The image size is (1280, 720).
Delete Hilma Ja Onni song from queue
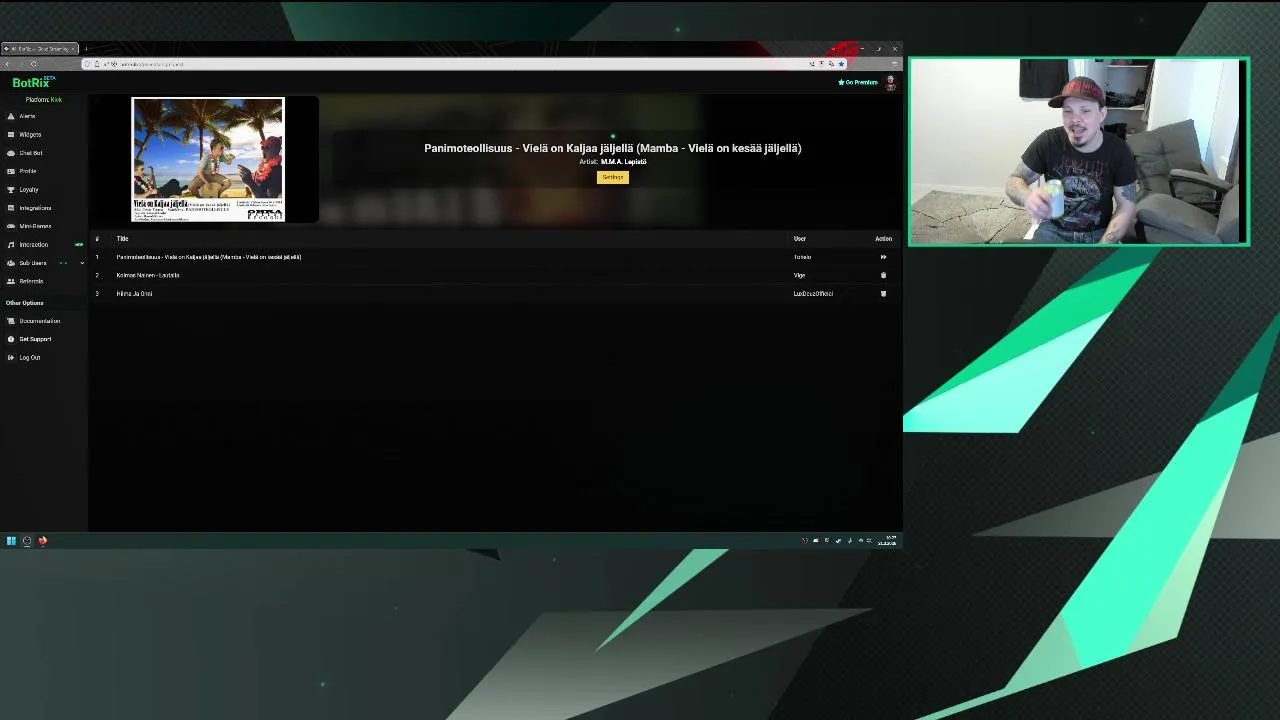883,294
